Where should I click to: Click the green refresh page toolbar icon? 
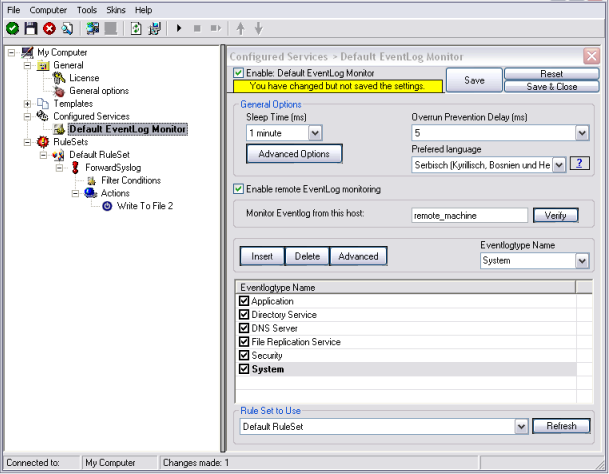(x=136, y=28)
